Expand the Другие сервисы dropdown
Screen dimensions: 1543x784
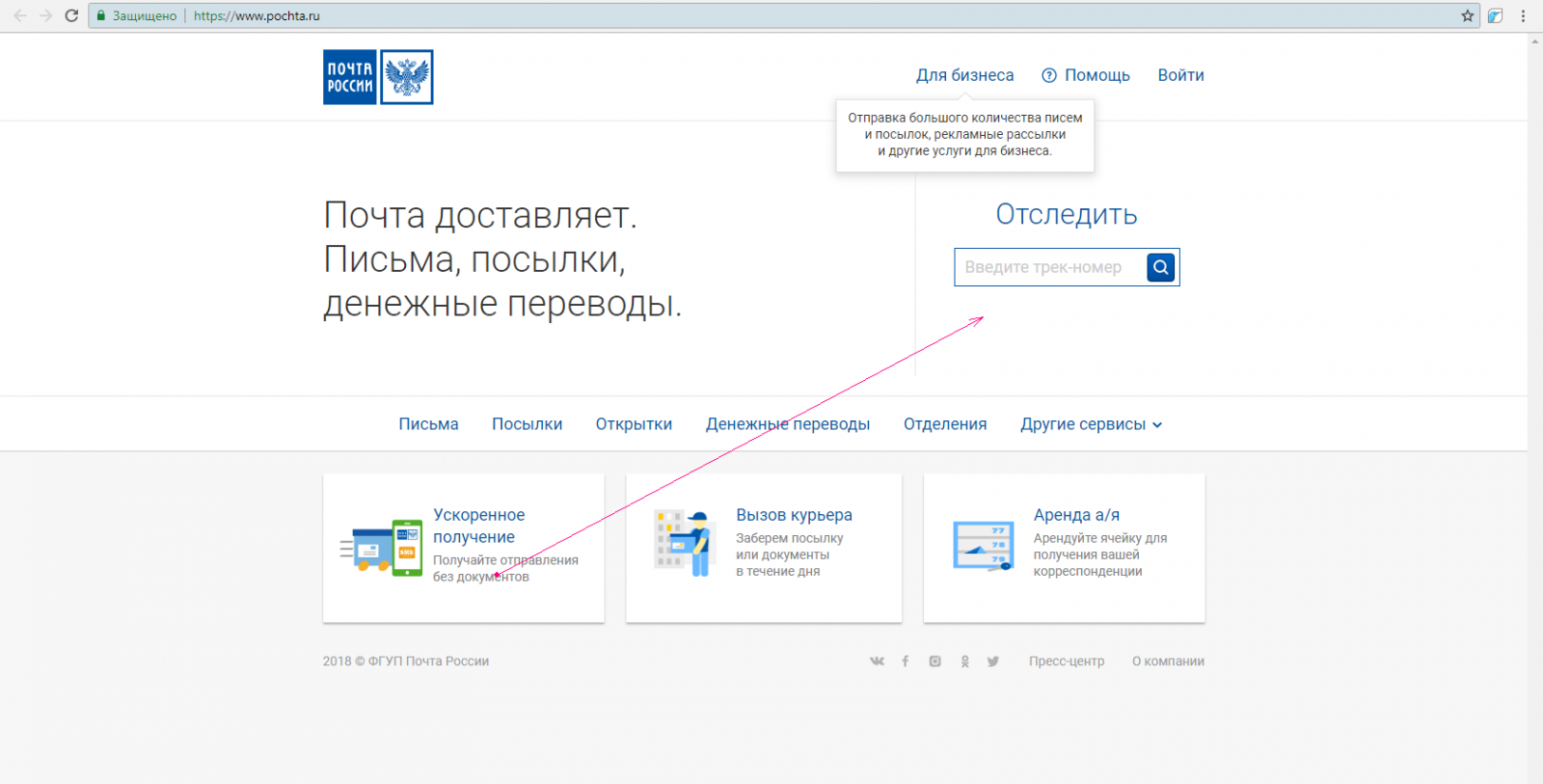point(1091,424)
